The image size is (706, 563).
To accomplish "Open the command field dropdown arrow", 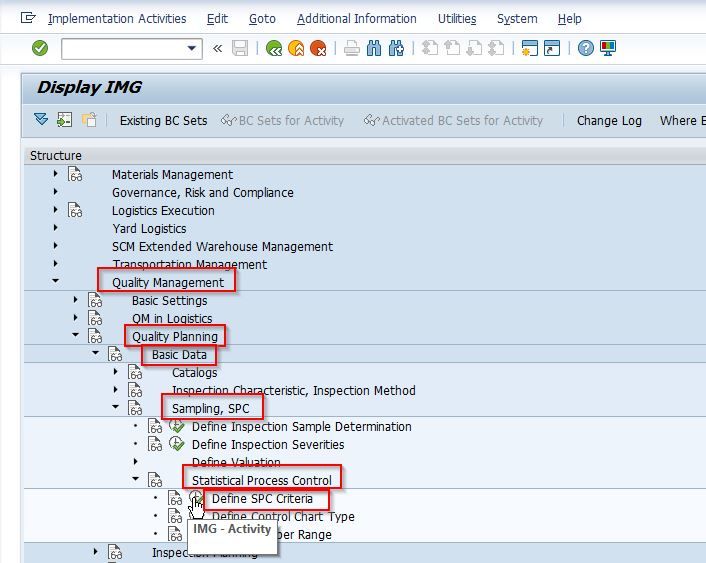I will (x=192, y=48).
